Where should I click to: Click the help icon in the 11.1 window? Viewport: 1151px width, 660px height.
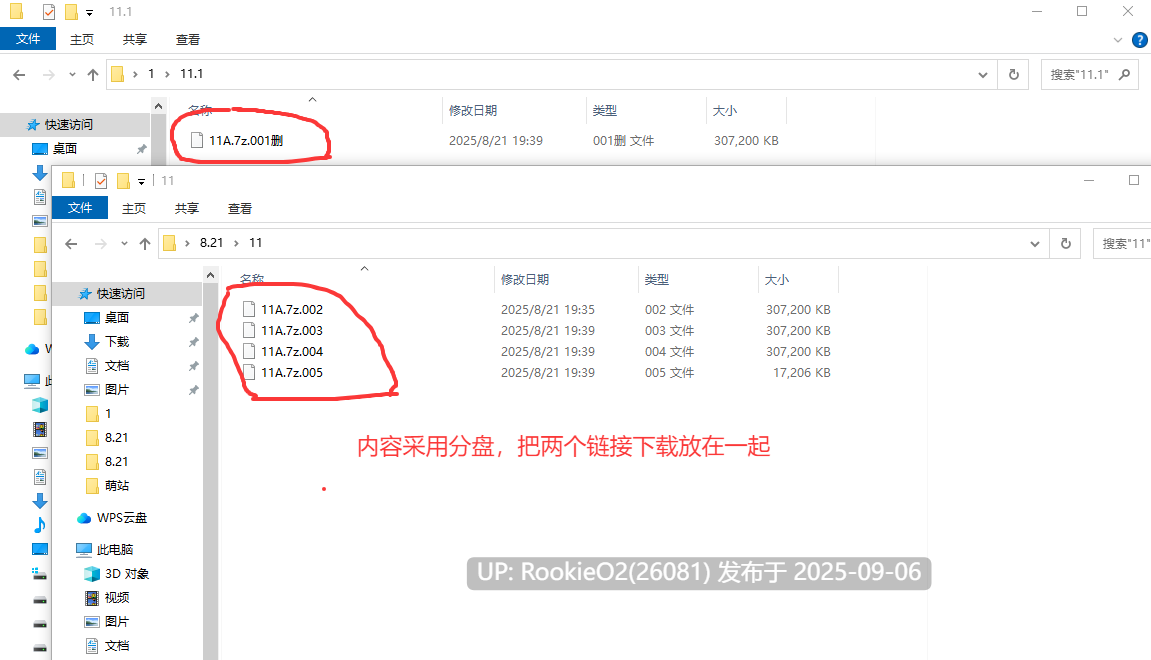[1140, 40]
